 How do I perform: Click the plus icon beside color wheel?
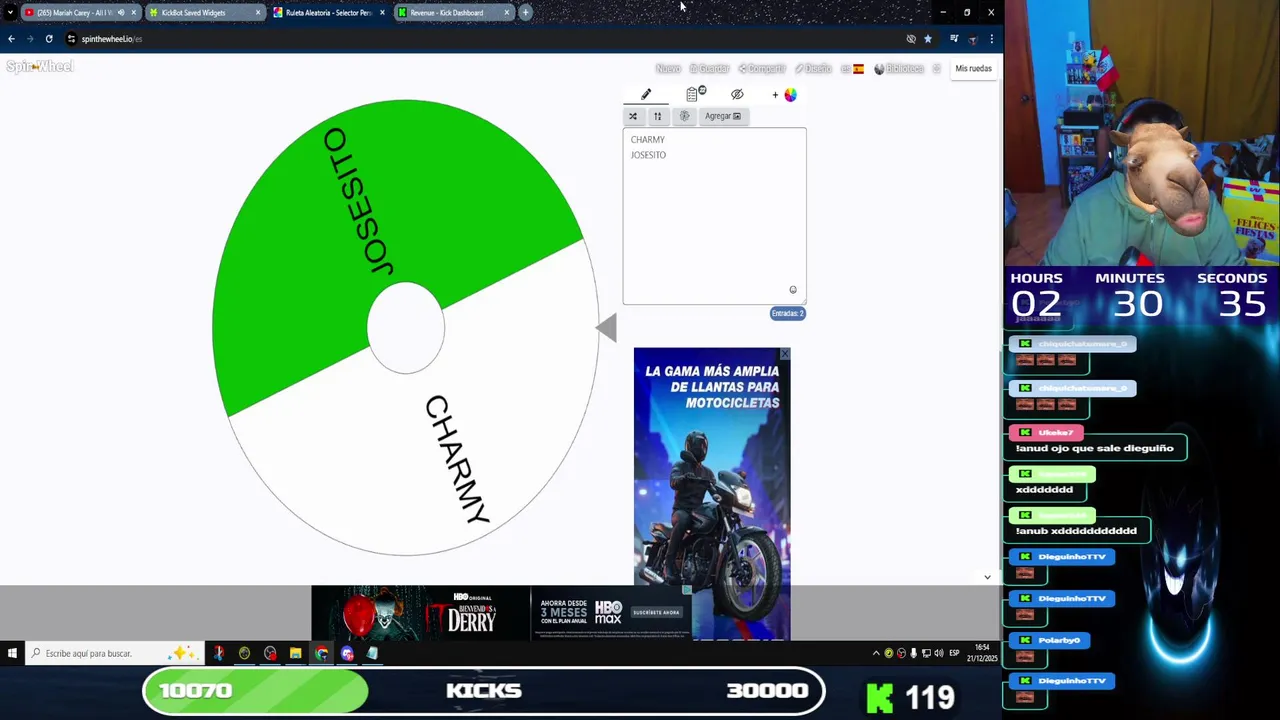coord(775,95)
